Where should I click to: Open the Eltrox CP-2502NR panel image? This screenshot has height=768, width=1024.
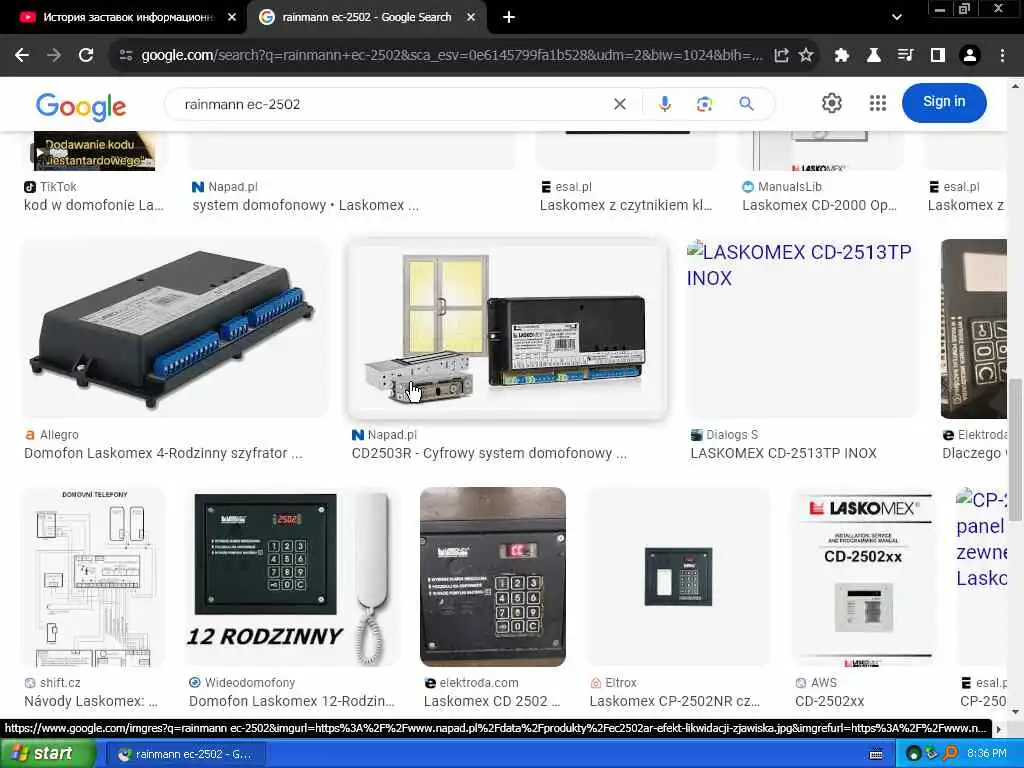(x=679, y=577)
